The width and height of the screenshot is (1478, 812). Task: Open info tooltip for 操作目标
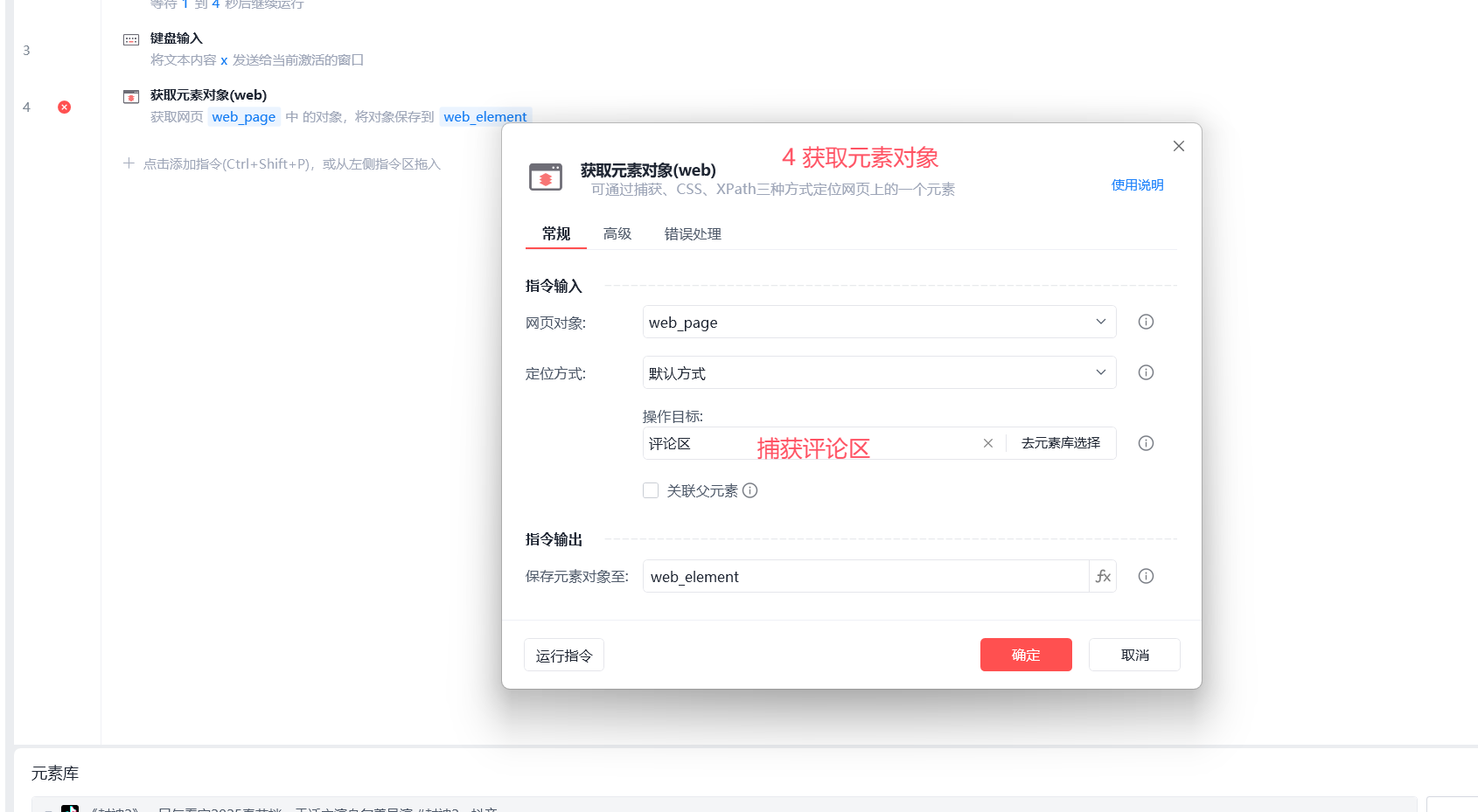pyautogui.click(x=1146, y=443)
